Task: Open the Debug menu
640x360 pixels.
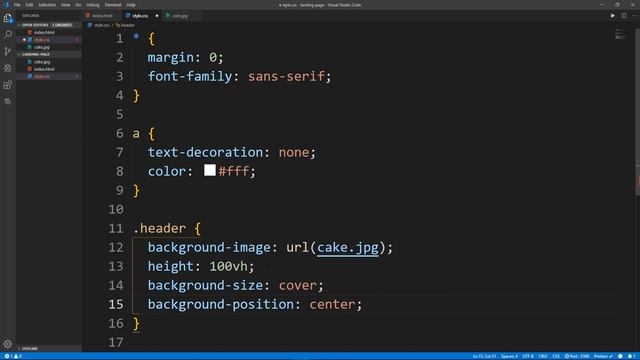Action: click(x=93, y=5)
